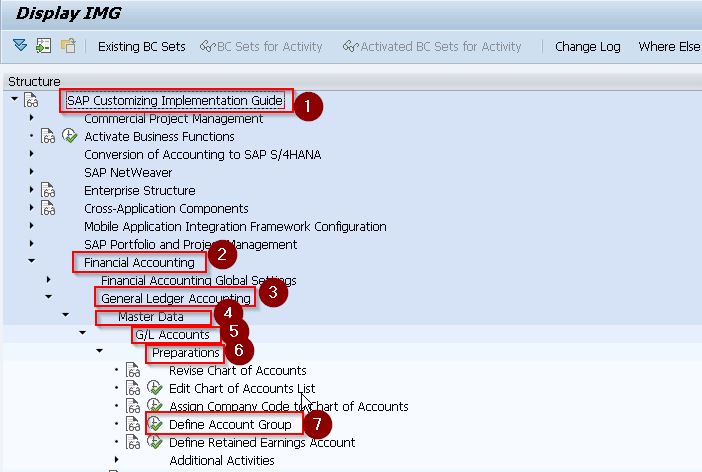Expand Mobile Application Integration Framework Configuration
The height and width of the screenshot is (472, 702).
pyautogui.click(x=31, y=225)
